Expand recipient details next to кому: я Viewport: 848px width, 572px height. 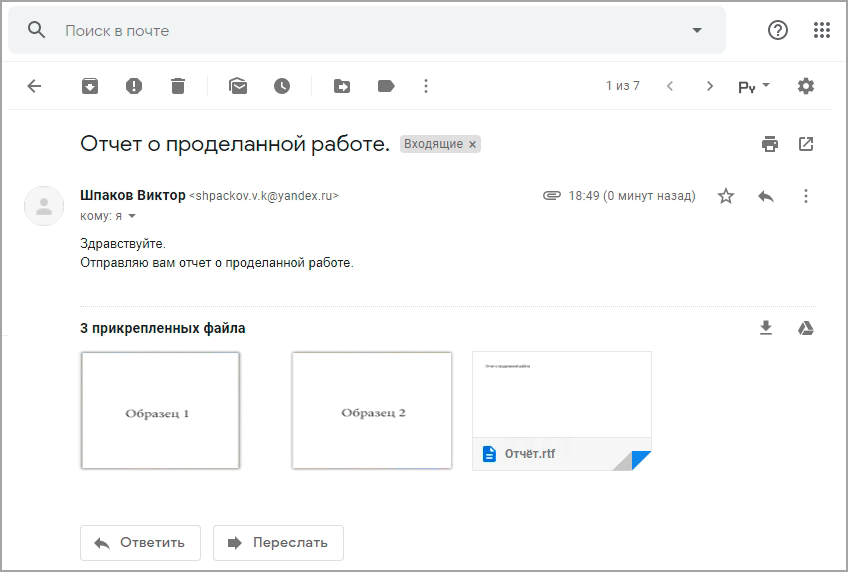pyautogui.click(x=132, y=216)
